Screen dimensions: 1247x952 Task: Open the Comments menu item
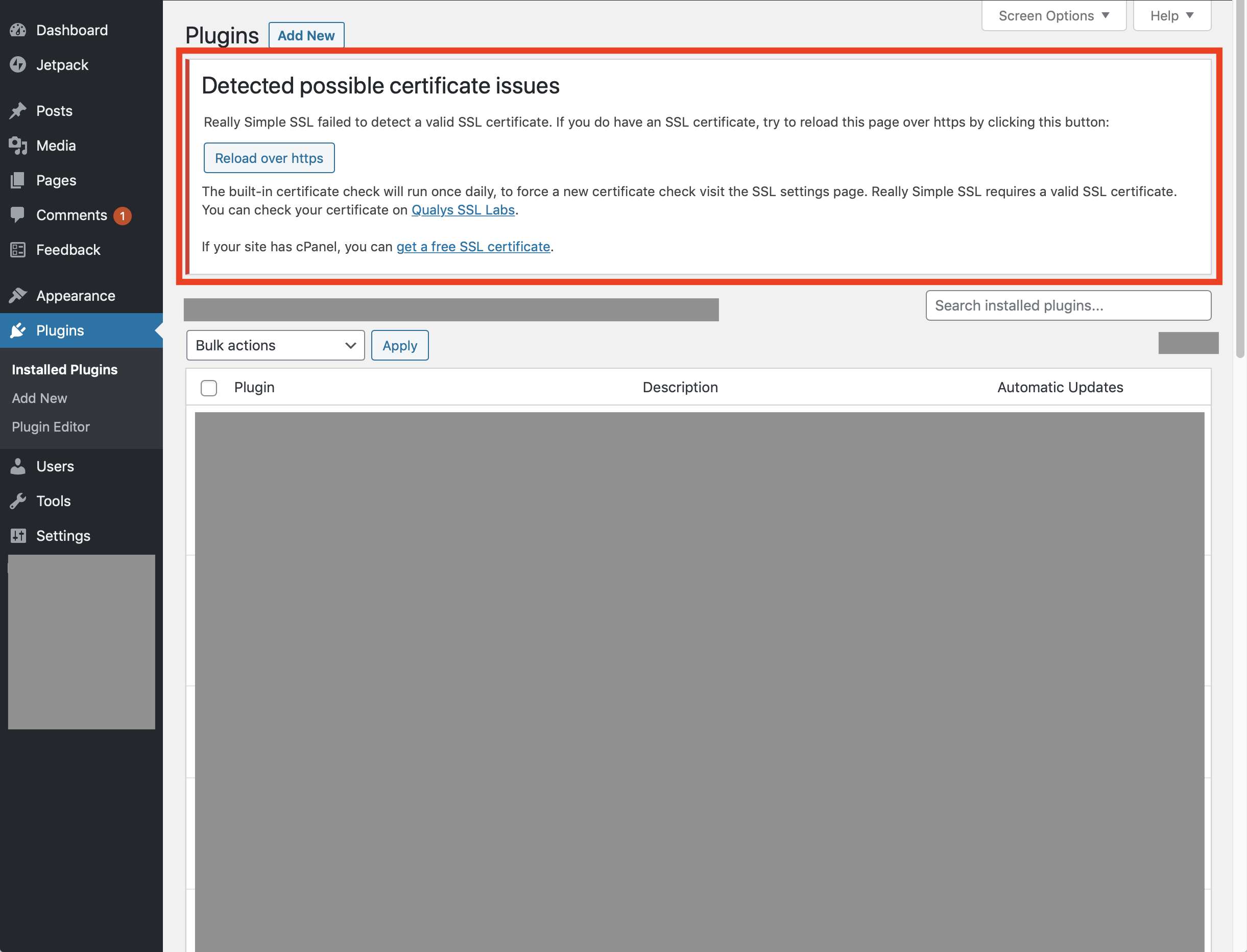[x=81, y=215]
